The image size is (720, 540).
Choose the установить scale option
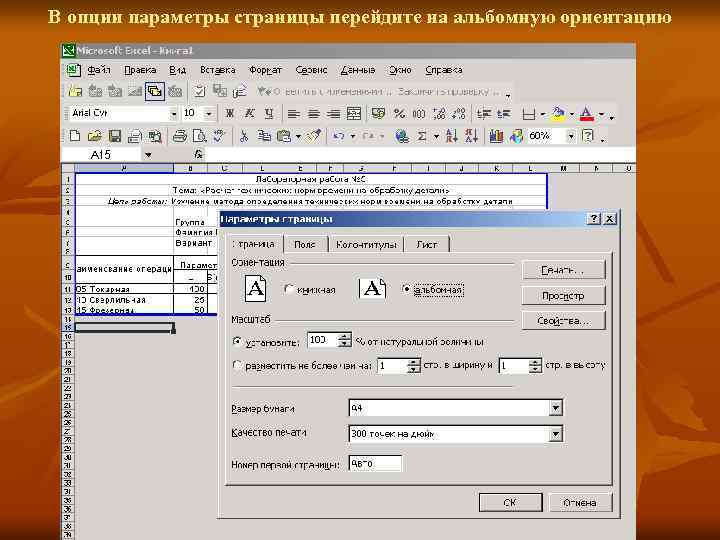[x=237, y=341]
